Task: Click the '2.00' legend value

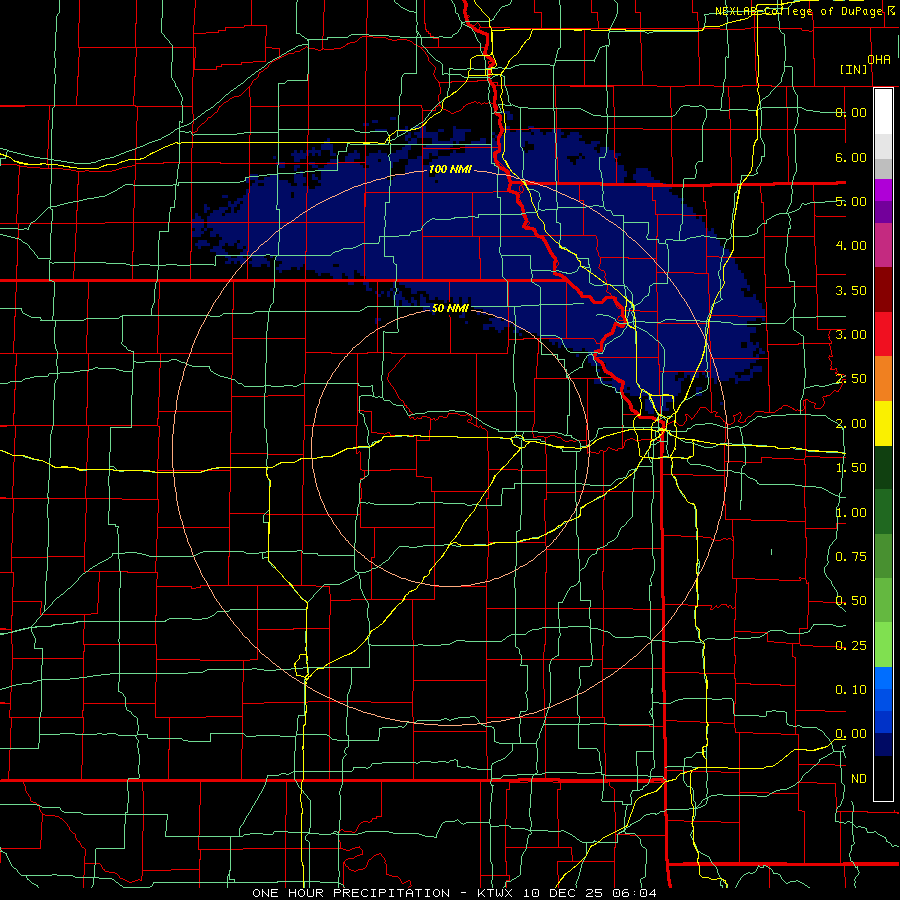Action: tap(851, 424)
